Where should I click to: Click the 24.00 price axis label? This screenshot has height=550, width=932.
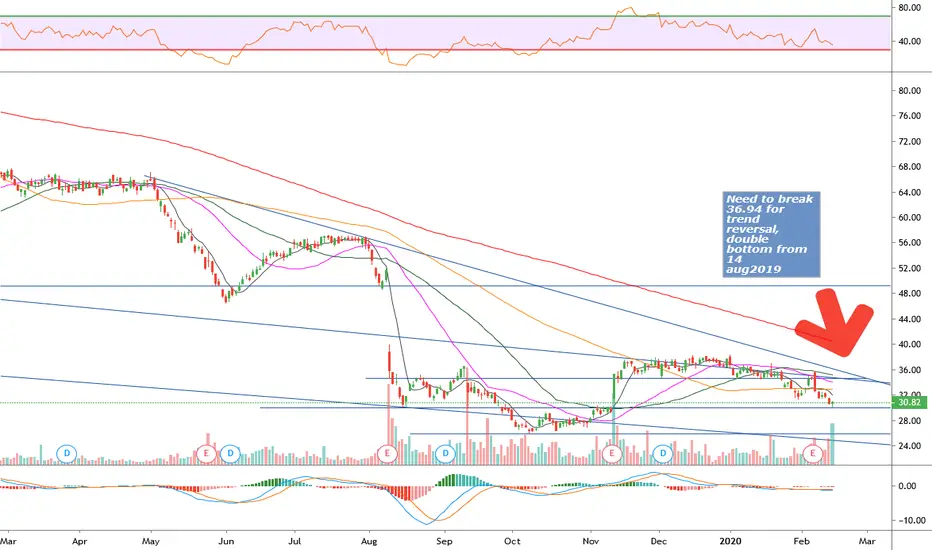click(x=909, y=446)
